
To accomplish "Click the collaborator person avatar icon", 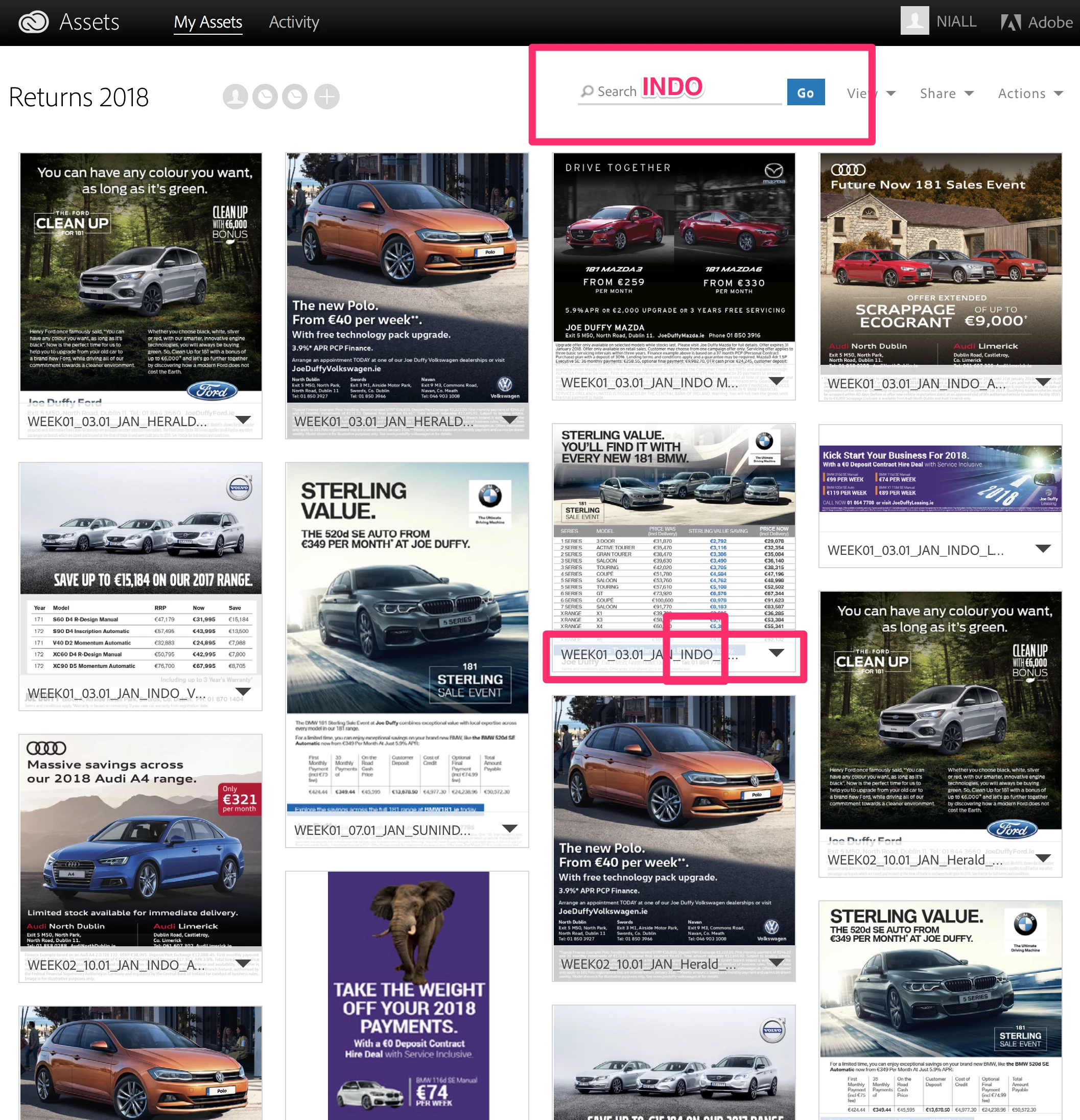I will (x=236, y=97).
